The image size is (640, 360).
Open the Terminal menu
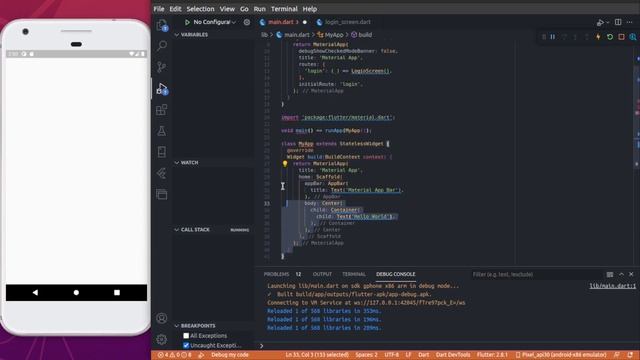(x=284, y=9)
